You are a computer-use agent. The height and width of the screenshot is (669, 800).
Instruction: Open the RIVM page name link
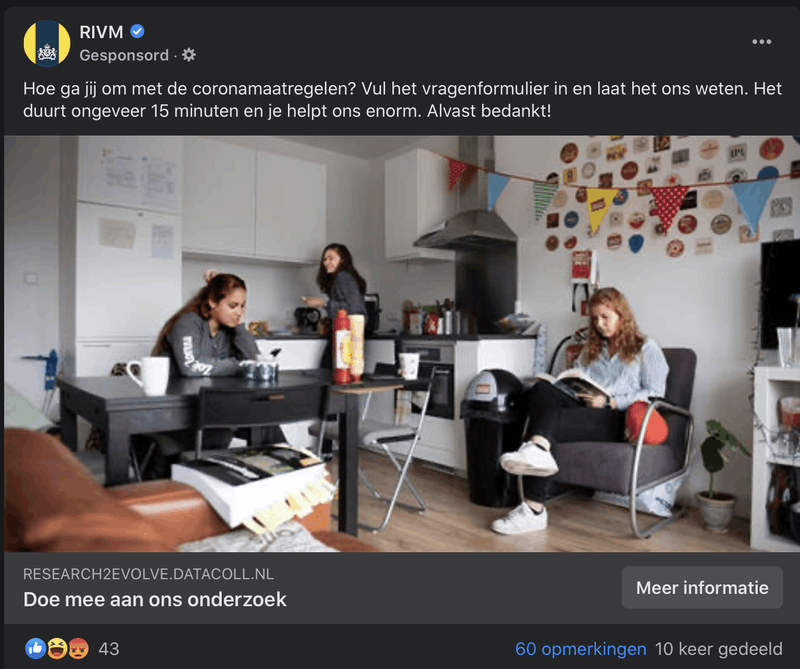pyautogui.click(x=101, y=32)
